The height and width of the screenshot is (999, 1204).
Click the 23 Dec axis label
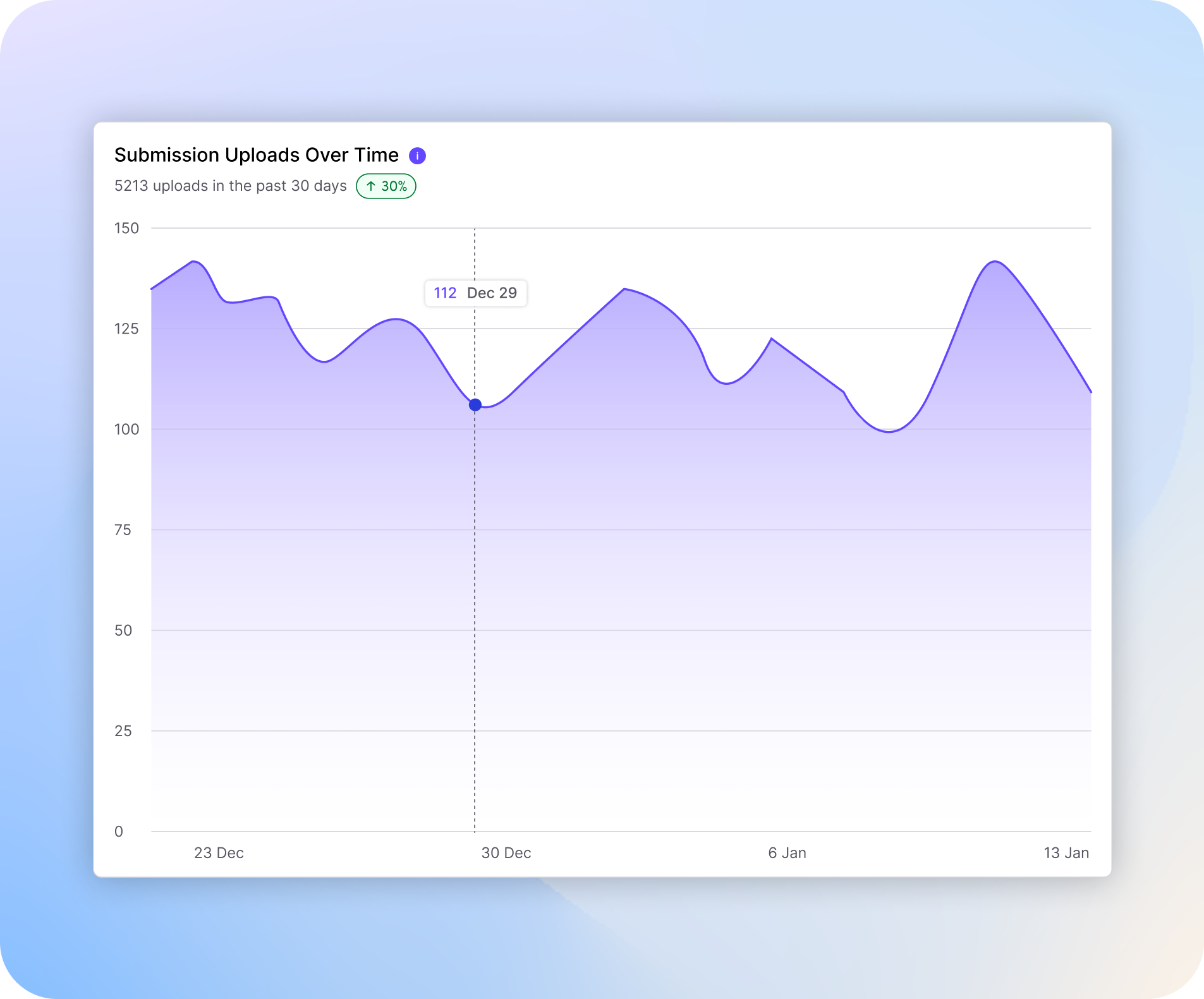[219, 852]
